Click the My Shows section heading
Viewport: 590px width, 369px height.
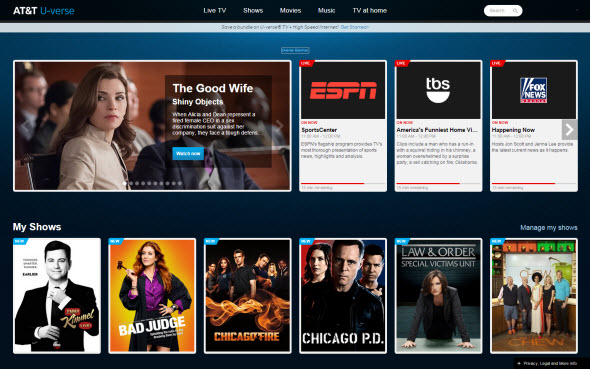[x=37, y=227]
